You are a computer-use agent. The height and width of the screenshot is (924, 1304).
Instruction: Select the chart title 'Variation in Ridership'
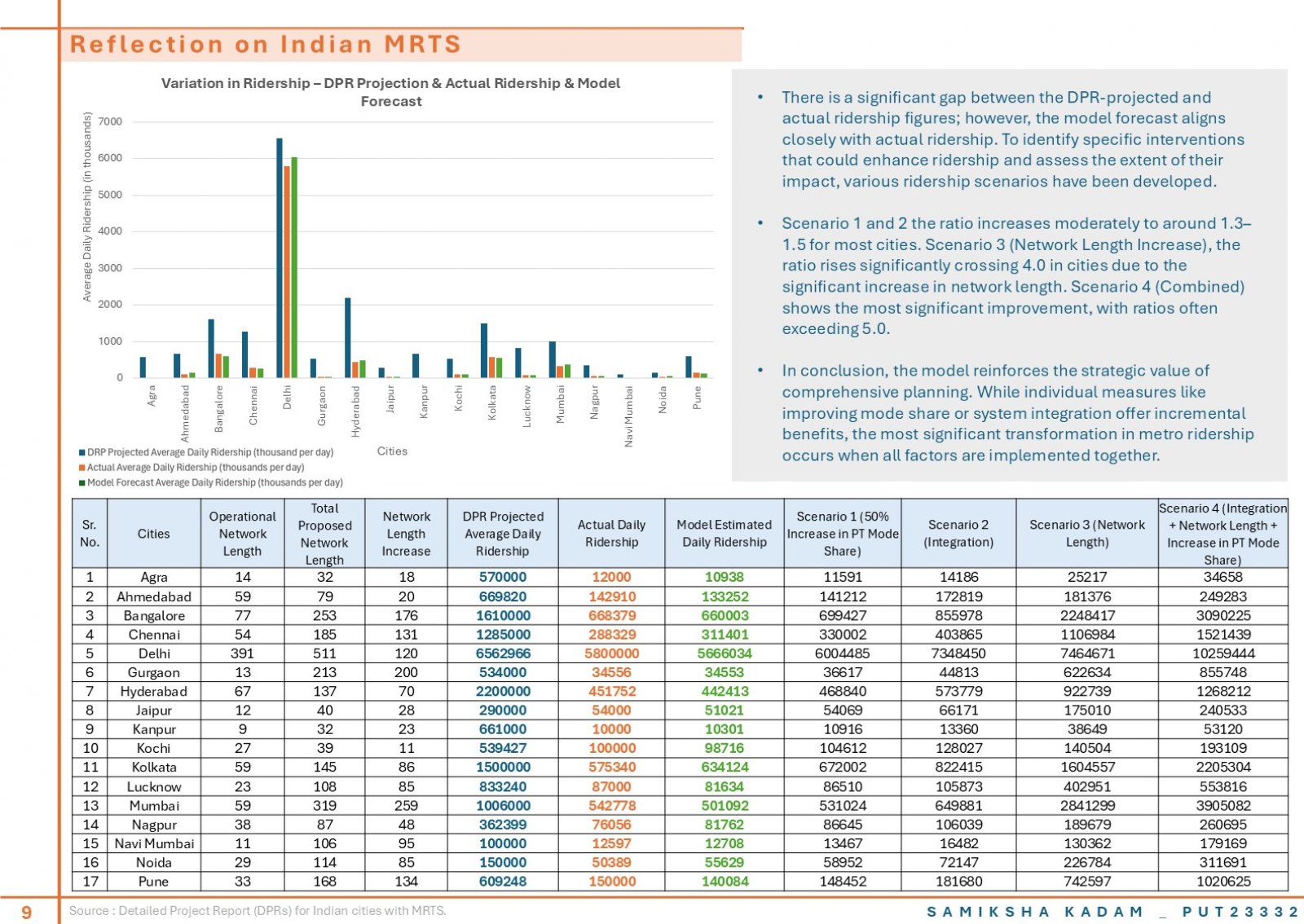390,92
